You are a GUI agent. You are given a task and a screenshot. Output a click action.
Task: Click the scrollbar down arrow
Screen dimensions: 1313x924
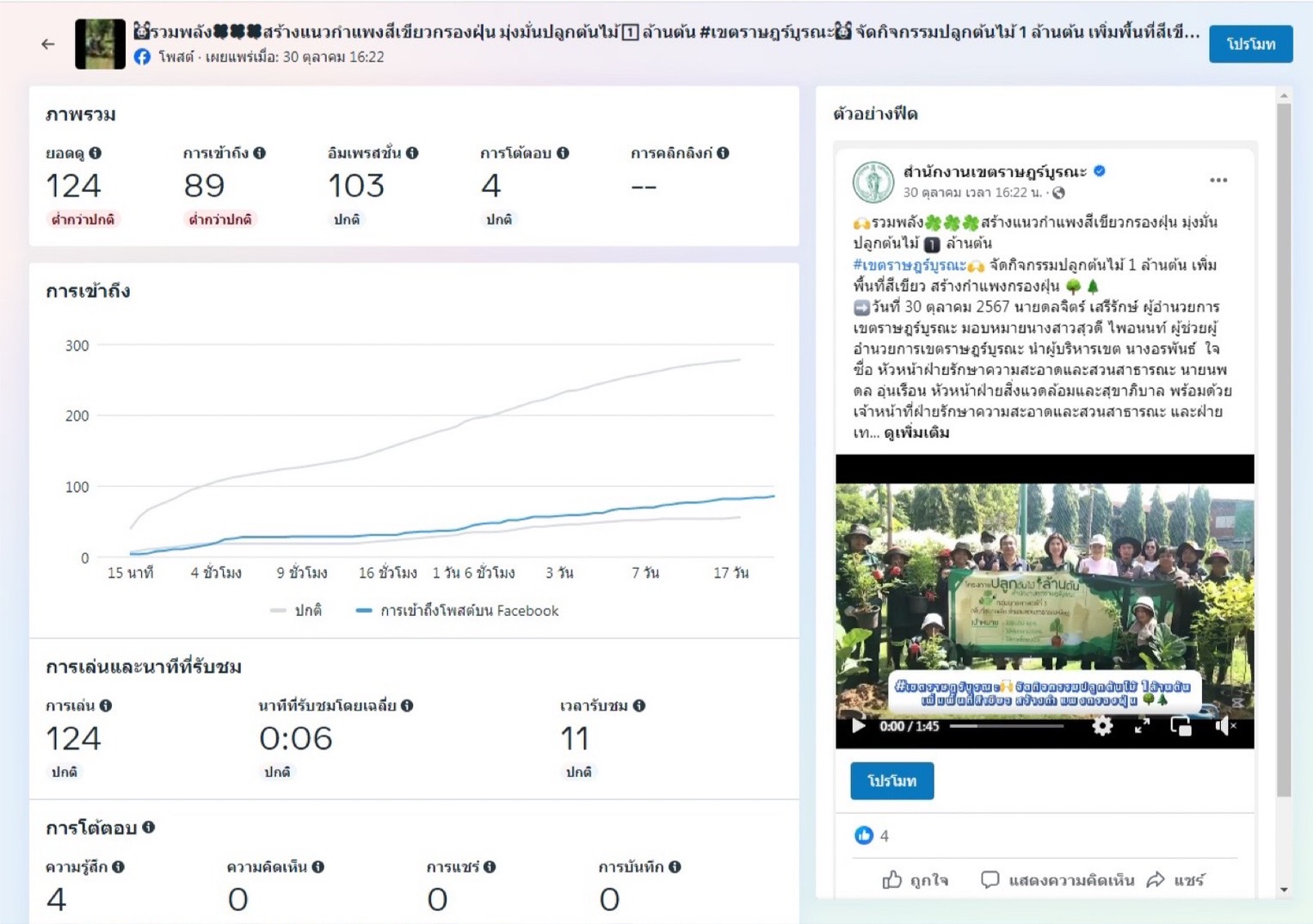(1284, 890)
